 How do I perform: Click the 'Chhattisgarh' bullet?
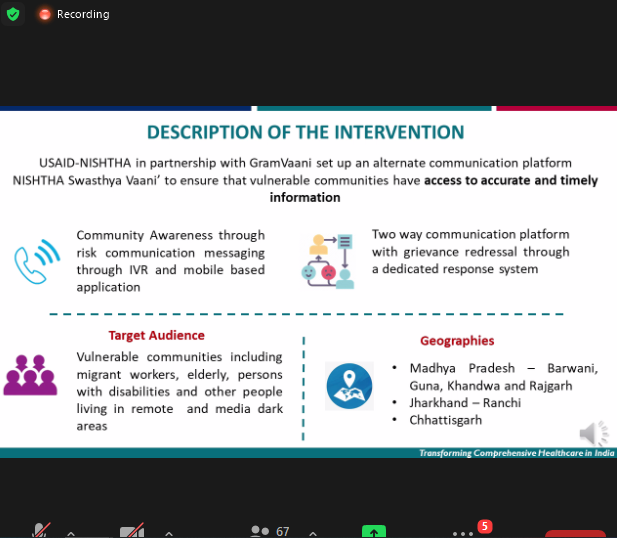click(x=445, y=420)
